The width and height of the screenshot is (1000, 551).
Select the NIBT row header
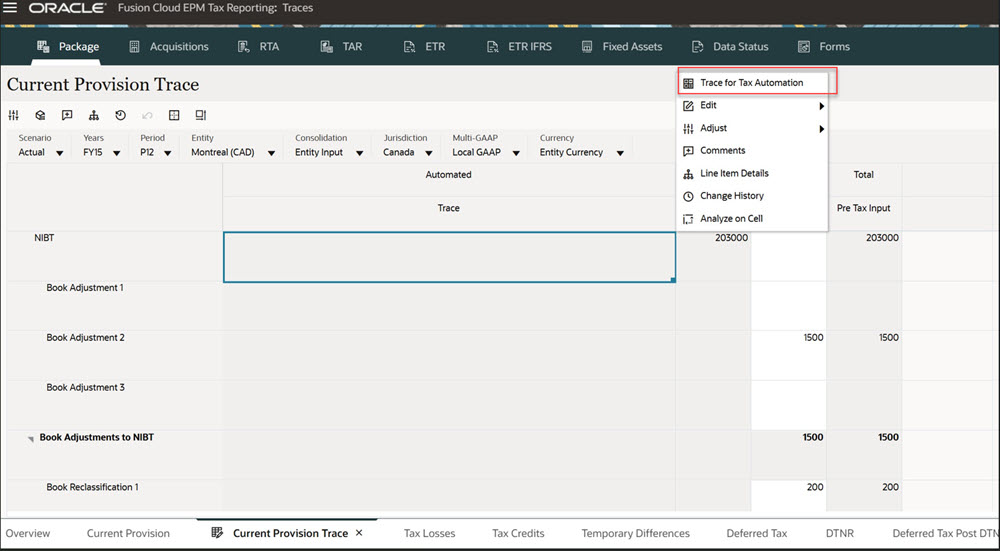(x=115, y=257)
